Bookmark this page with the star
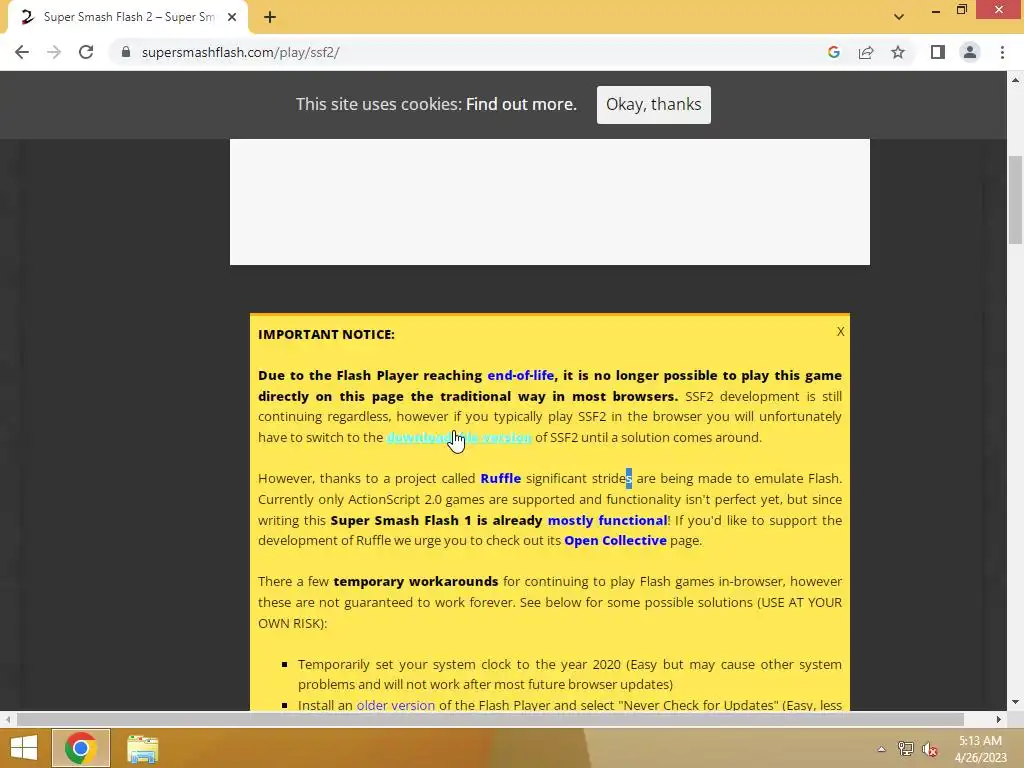Viewport: 1024px width, 768px height. point(898,52)
